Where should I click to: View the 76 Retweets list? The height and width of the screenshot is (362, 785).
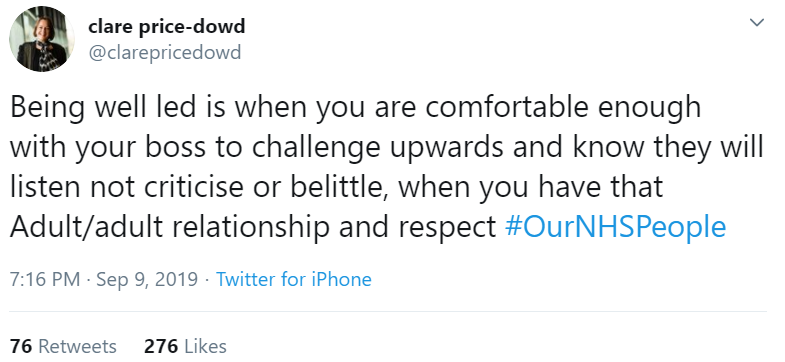[x=63, y=346]
